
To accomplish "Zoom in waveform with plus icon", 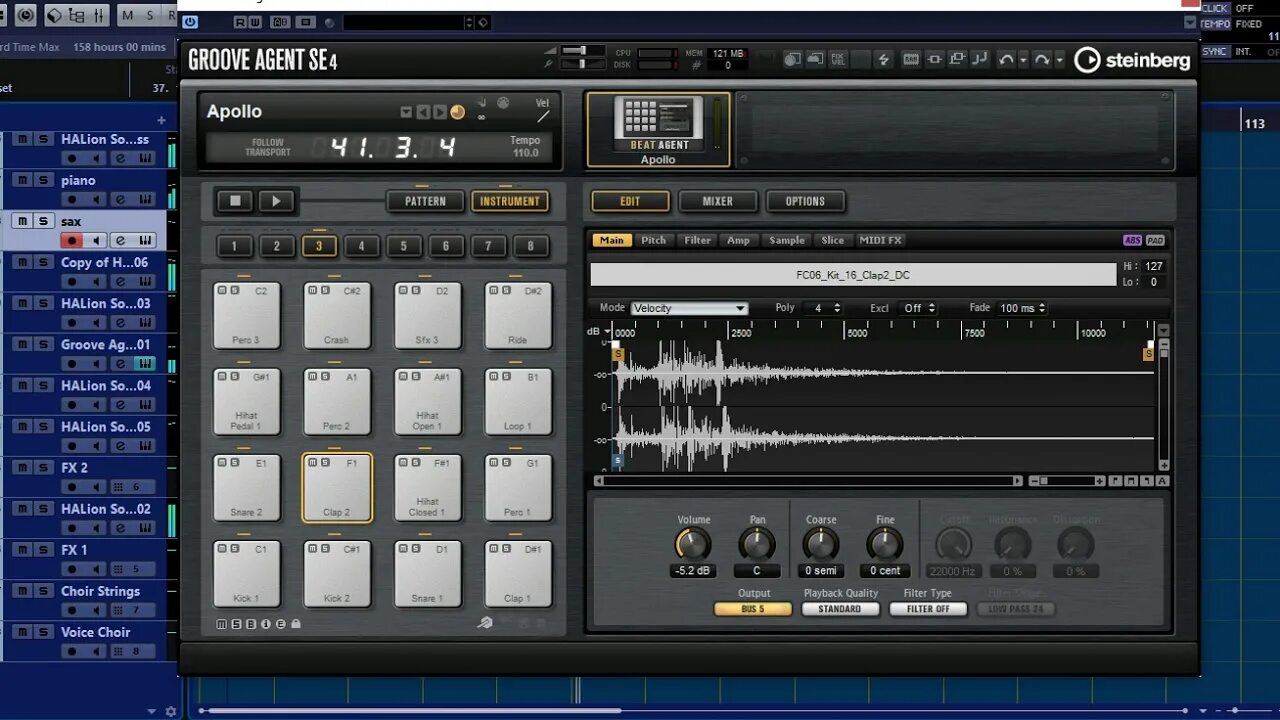I will pyautogui.click(x=1099, y=481).
